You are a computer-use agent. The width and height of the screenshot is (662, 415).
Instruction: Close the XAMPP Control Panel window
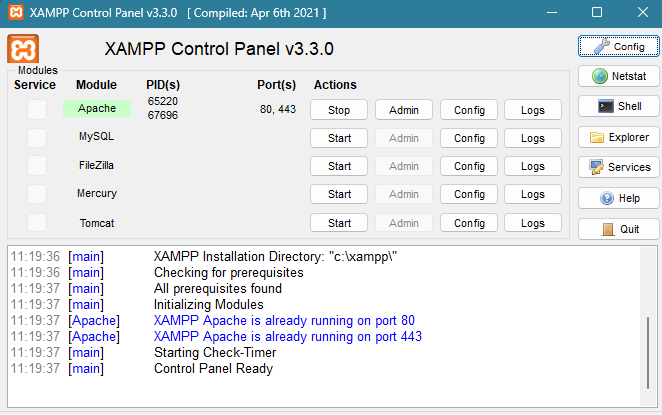tap(643, 12)
